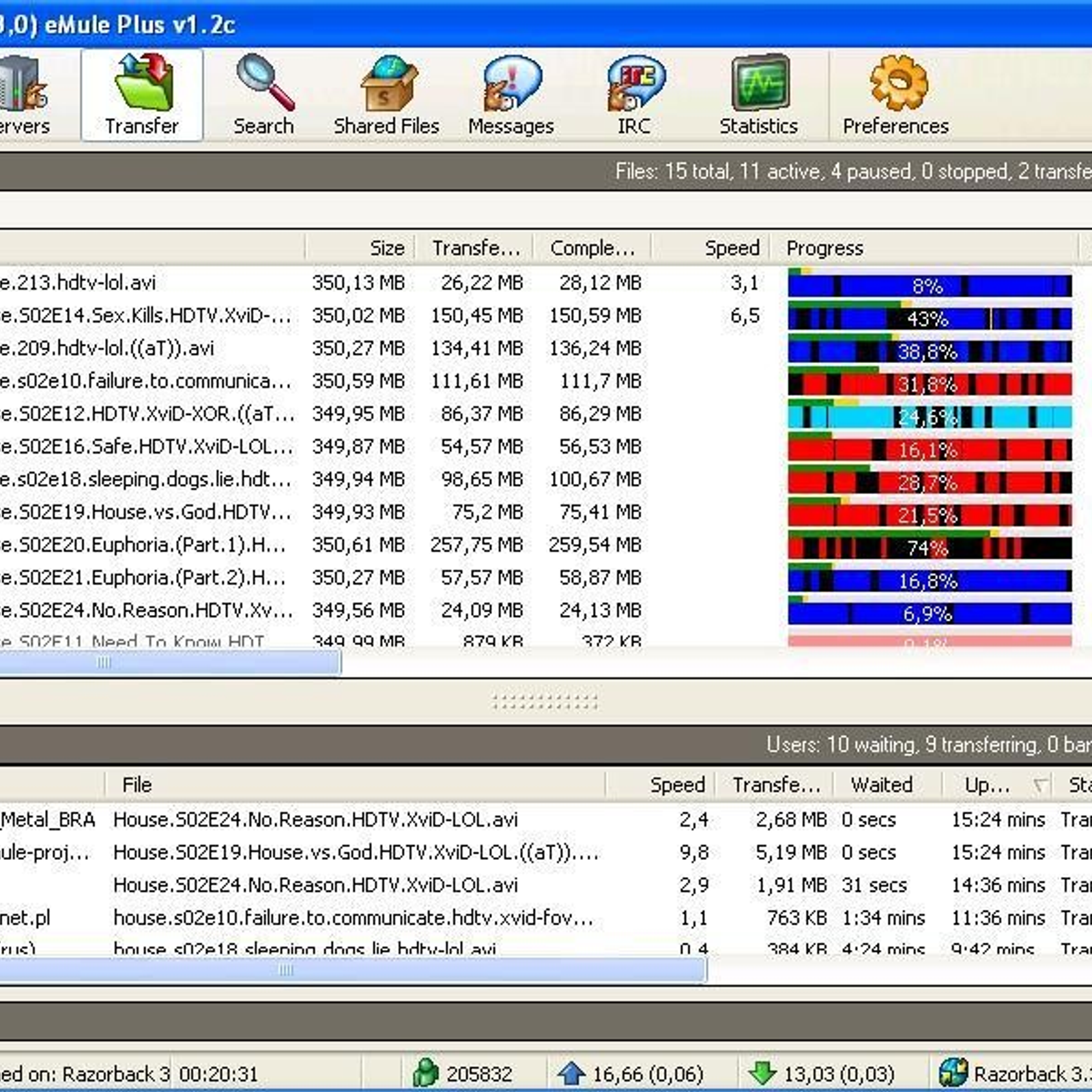Select the S02E16.Safe.HDTV download row
The width and height of the screenshot is (1092, 1092).
(546, 446)
